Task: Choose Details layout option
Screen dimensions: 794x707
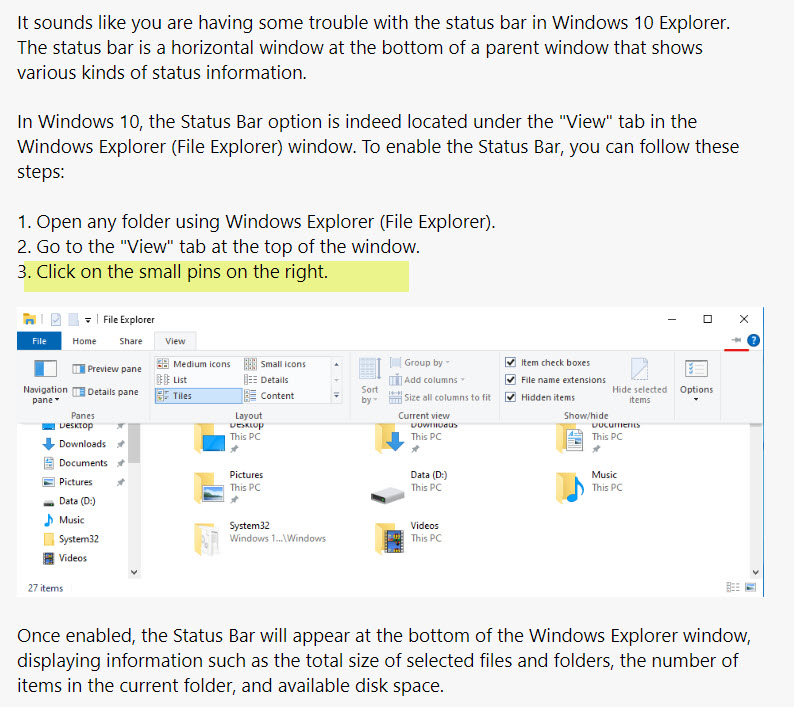Action: pyautogui.click(x=266, y=379)
